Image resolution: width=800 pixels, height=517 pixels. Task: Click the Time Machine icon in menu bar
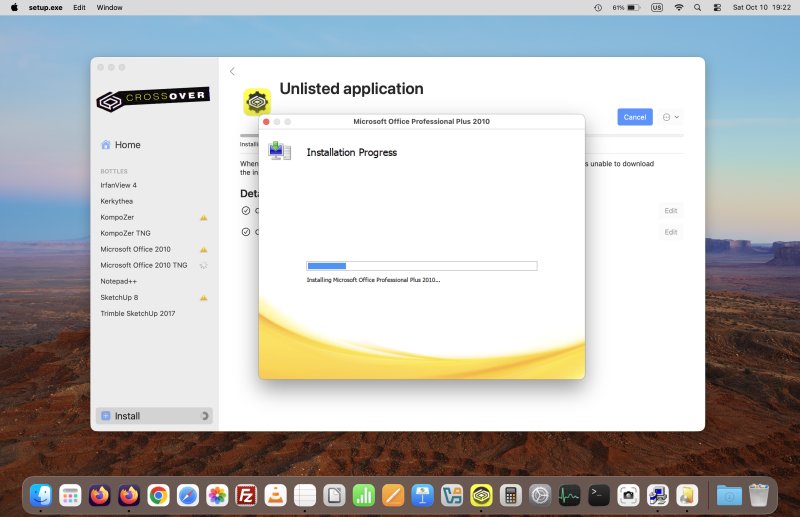[x=598, y=8]
